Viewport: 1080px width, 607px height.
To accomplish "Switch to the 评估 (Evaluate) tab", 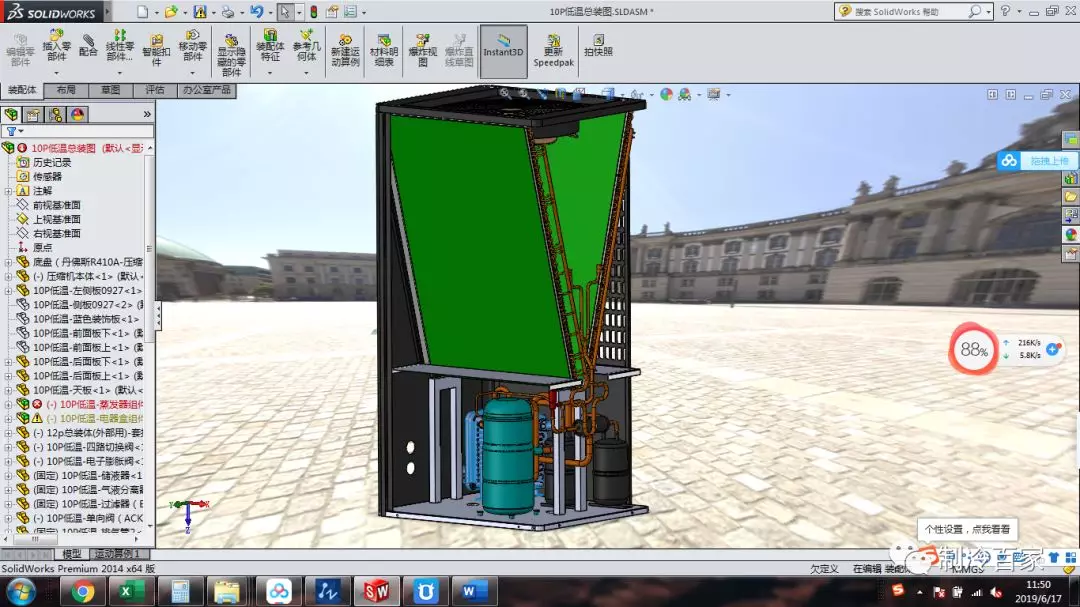I will click(x=155, y=90).
